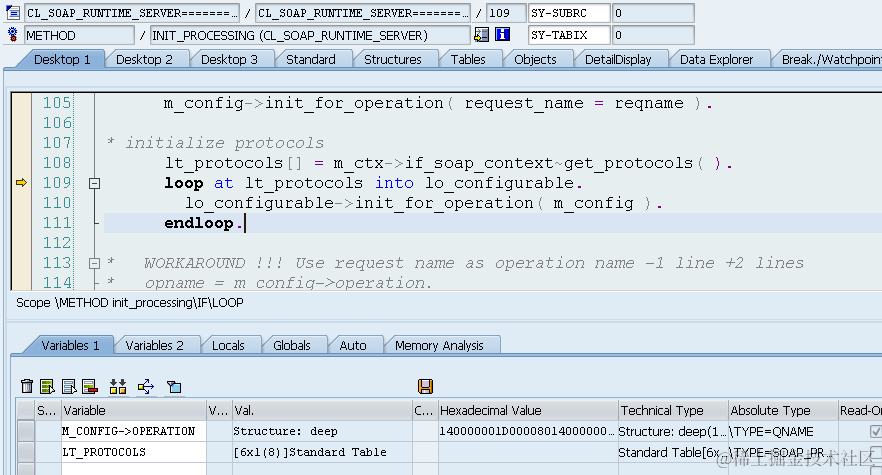The height and width of the screenshot is (475, 882).
Task: Click the Absolute Type column header
Action: click(783, 410)
